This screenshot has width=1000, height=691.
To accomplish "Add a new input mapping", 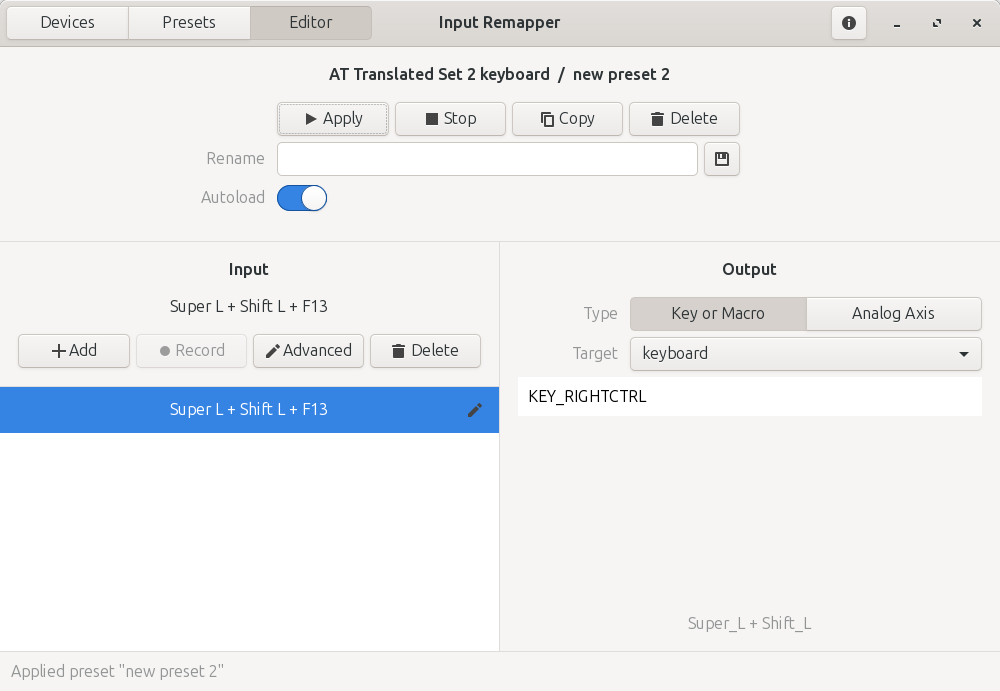I will click(74, 350).
